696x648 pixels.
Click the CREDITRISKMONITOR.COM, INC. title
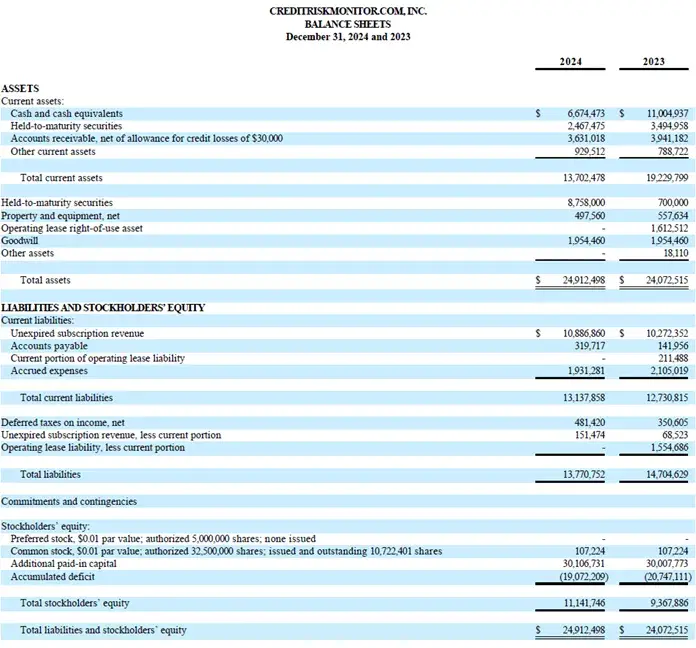(x=347, y=10)
